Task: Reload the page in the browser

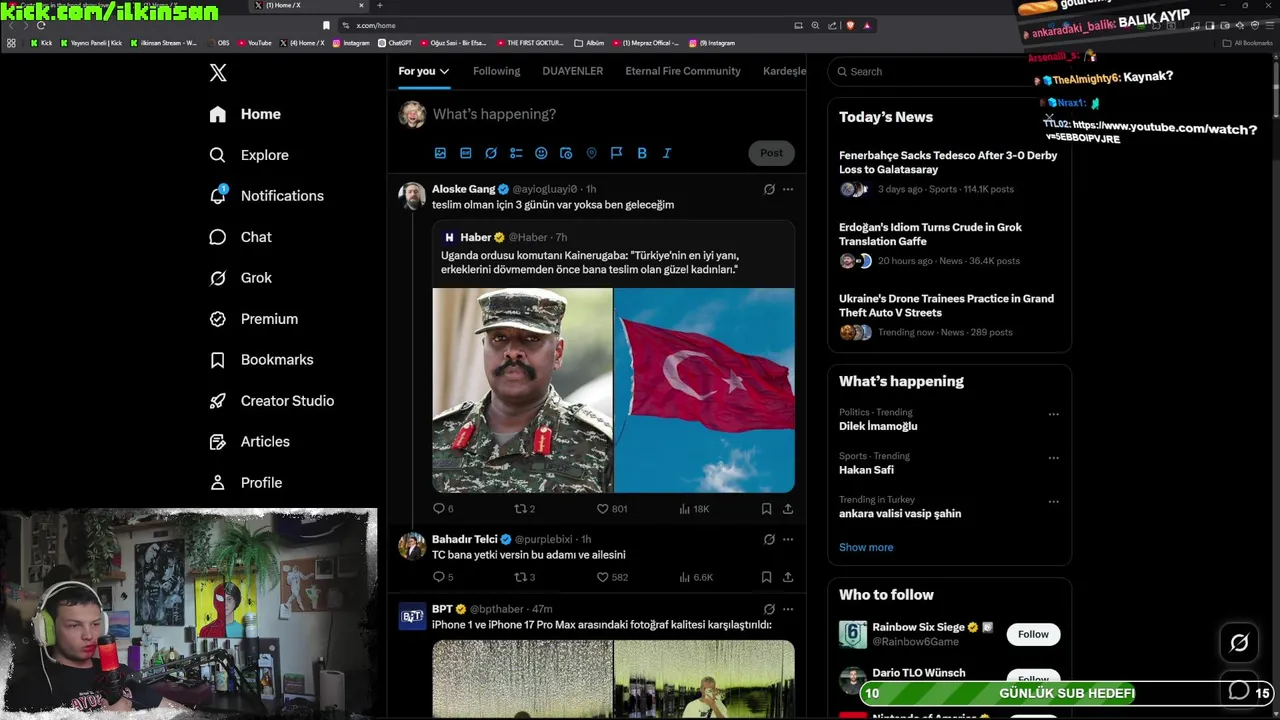Action: (41, 25)
